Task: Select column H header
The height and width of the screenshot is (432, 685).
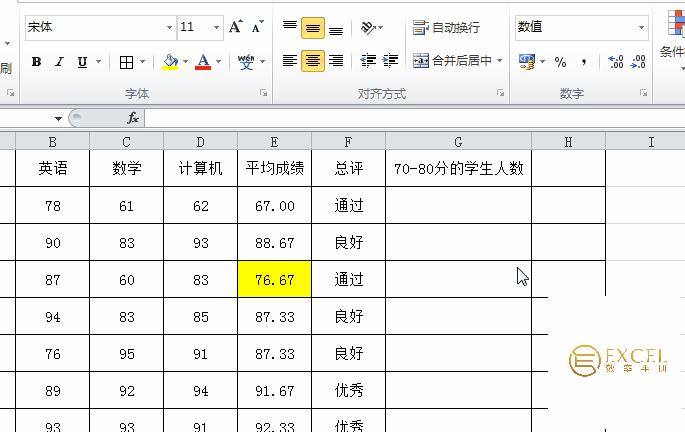Action: (x=568, y=142)
